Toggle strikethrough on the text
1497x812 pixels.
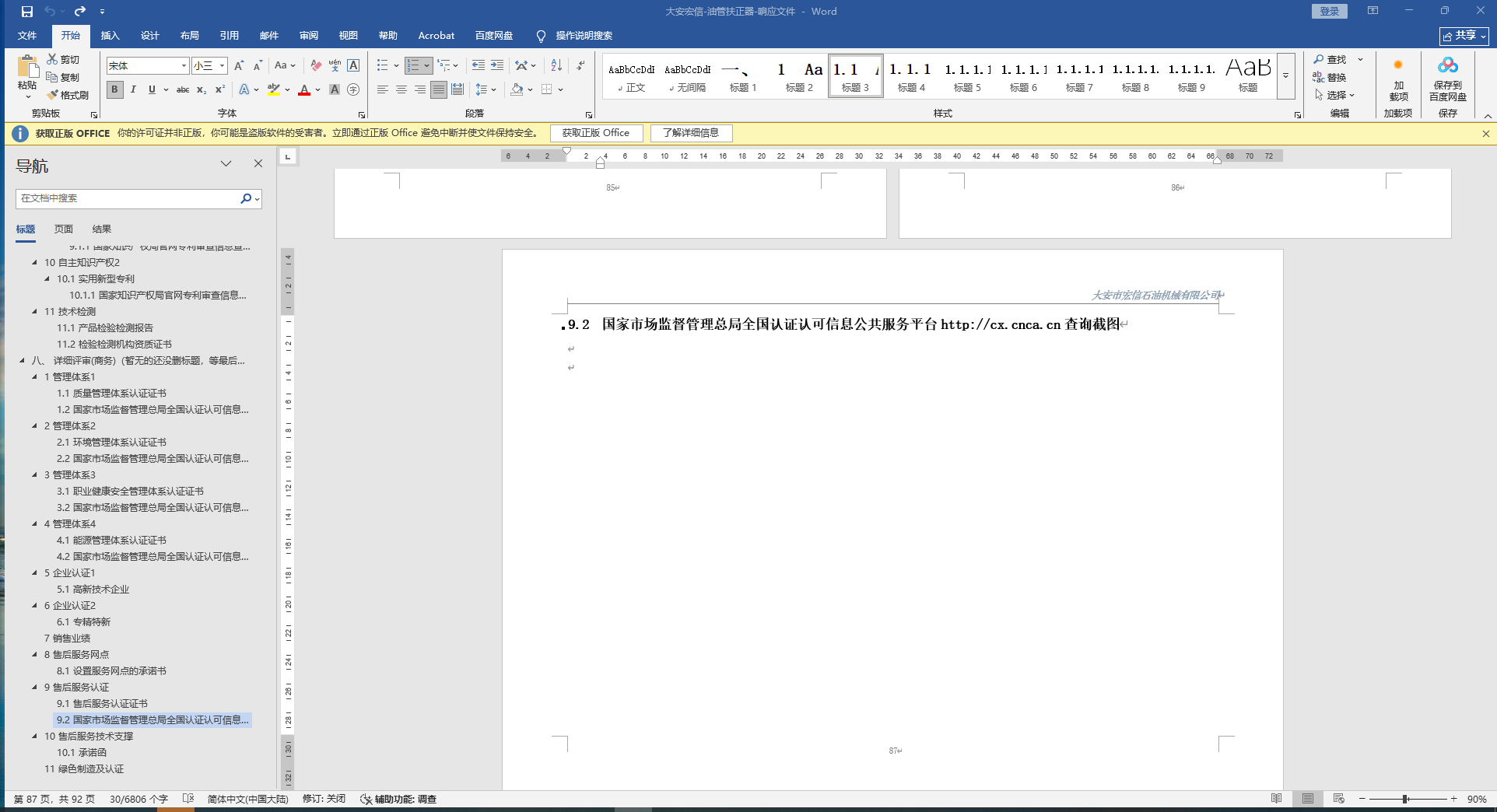[183, 89]
